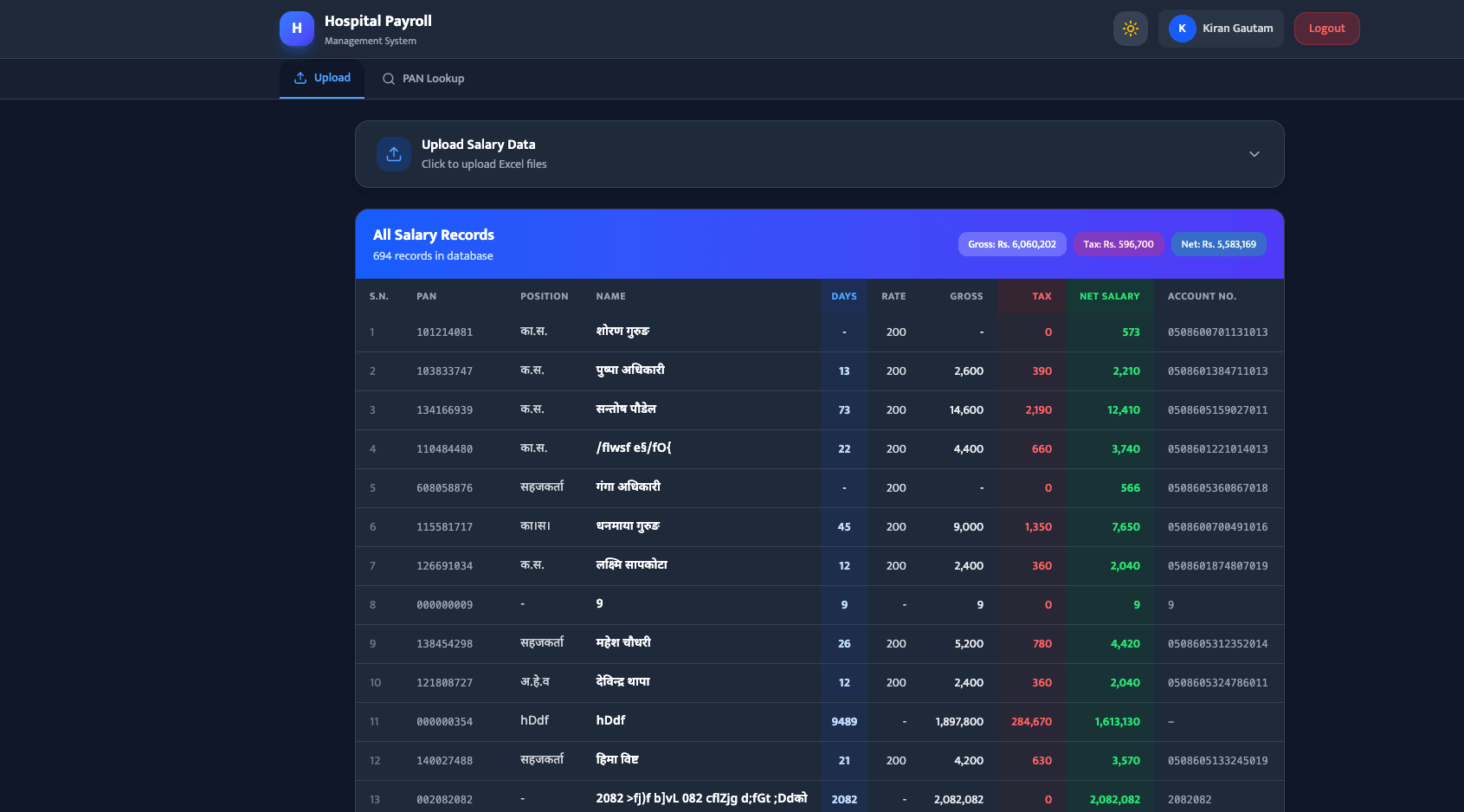Click the NET SALARY column header

click(x=1110, y=295)
